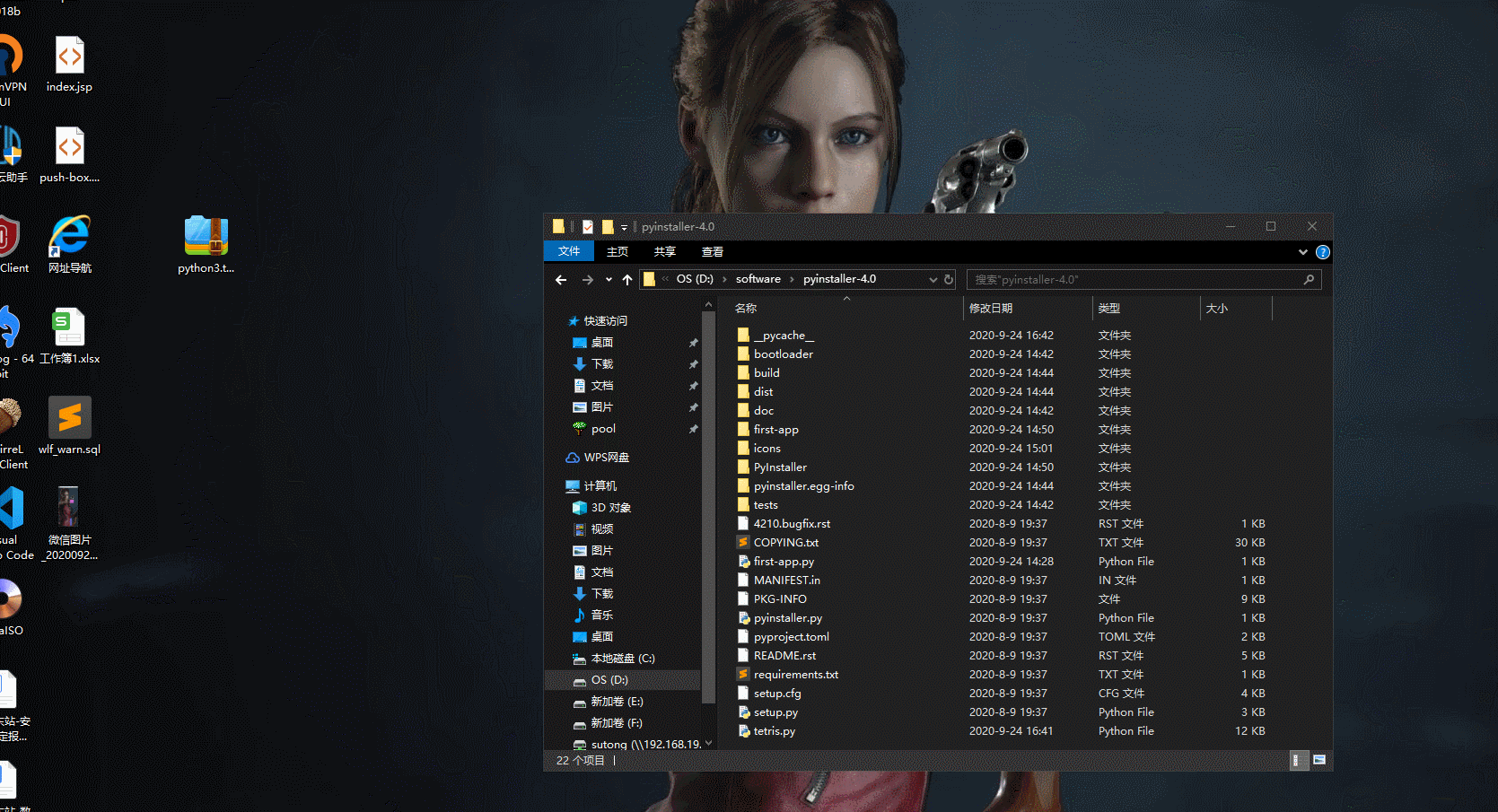Select sutong network drive in navigation pane
The height and width of the screenshot is (812, 1498).
(x=636, y=744)
